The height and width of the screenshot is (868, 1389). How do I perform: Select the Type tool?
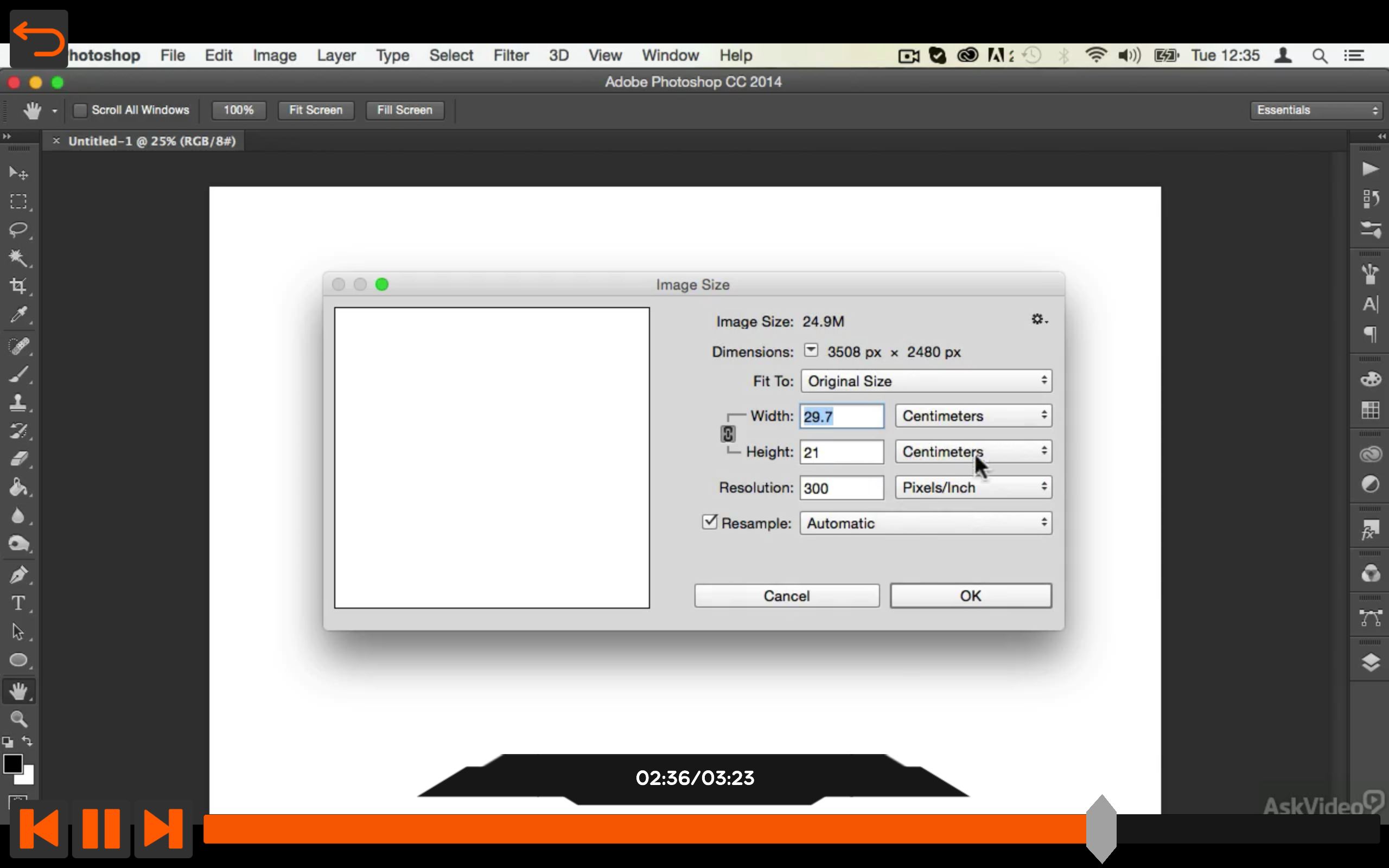[x=18, y=603]
